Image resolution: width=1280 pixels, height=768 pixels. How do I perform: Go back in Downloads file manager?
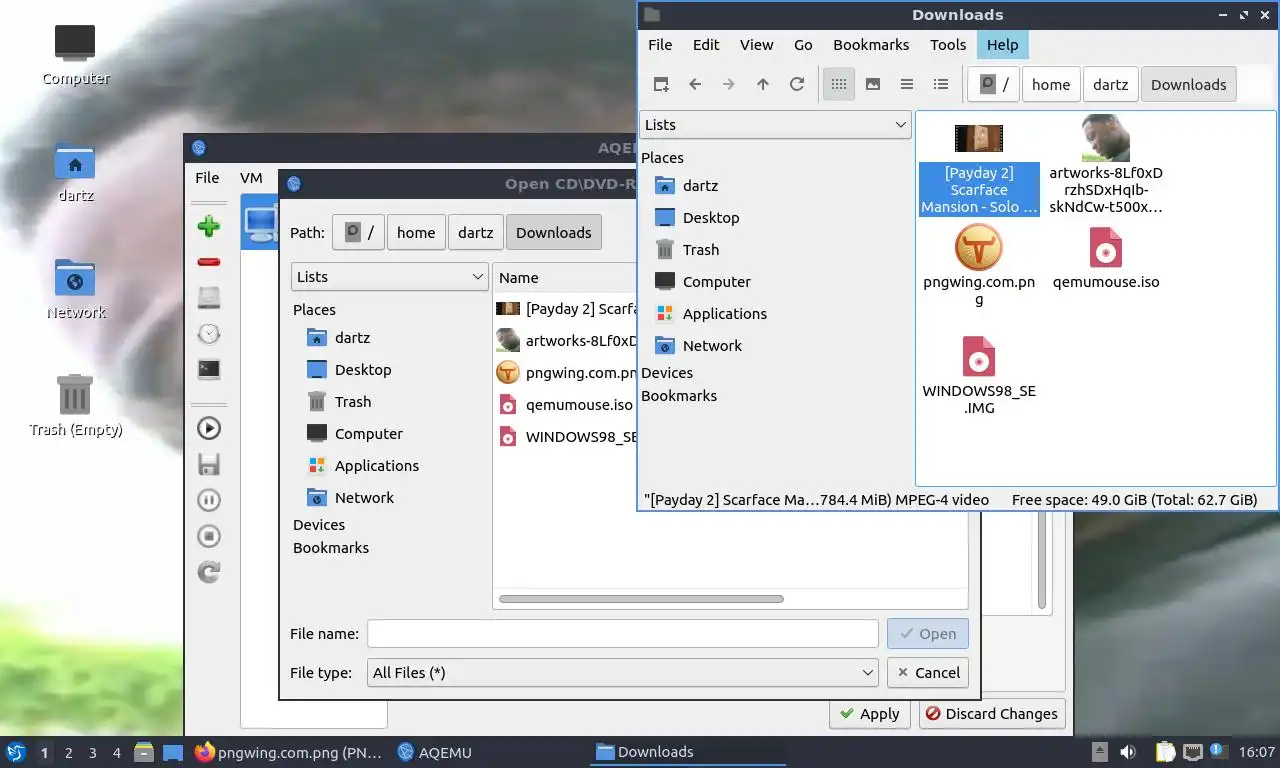click(x=695, y=85)
